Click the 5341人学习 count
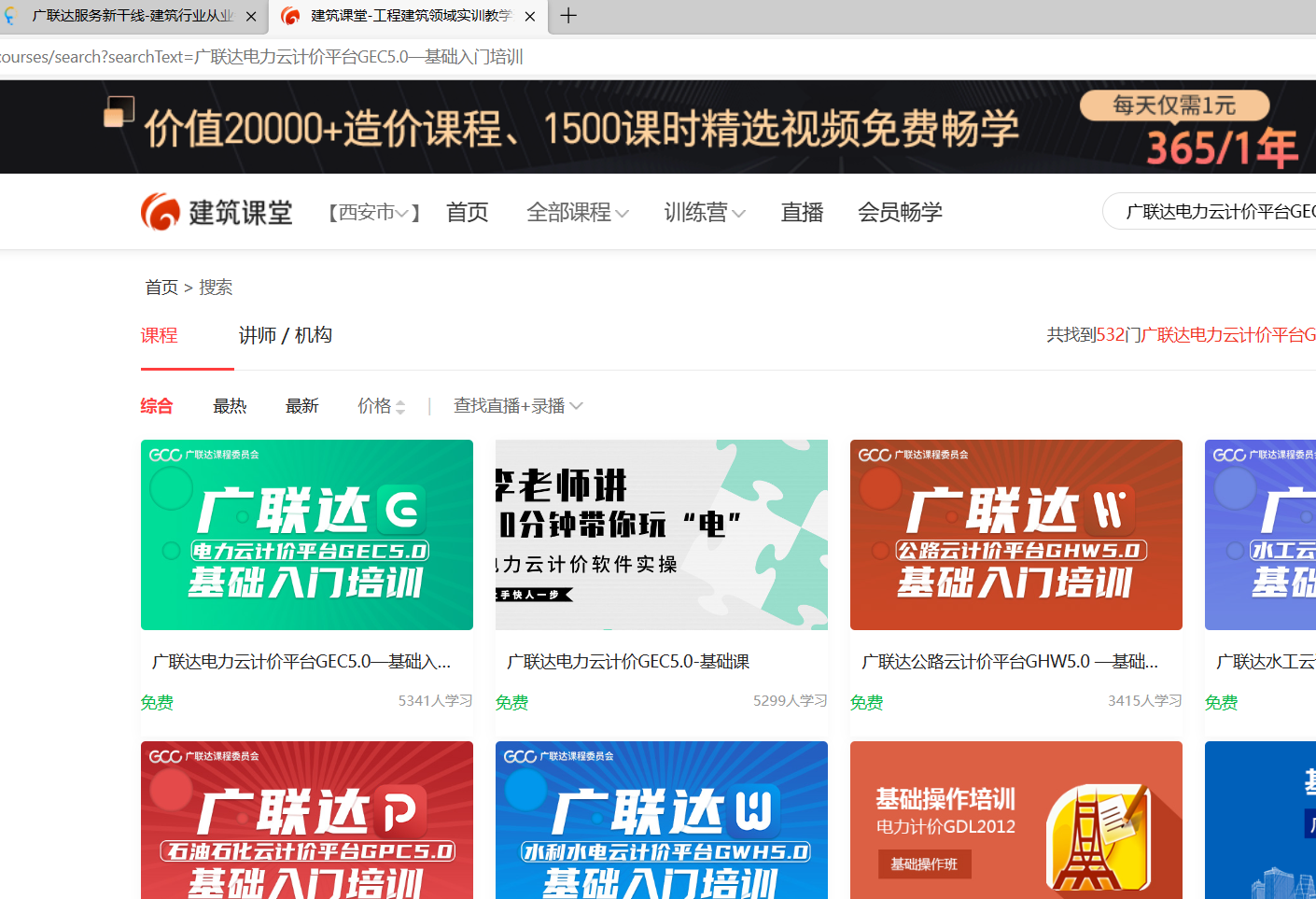Screen dimensions: 1316x899 pyautogui.click(x=436, y=701)
